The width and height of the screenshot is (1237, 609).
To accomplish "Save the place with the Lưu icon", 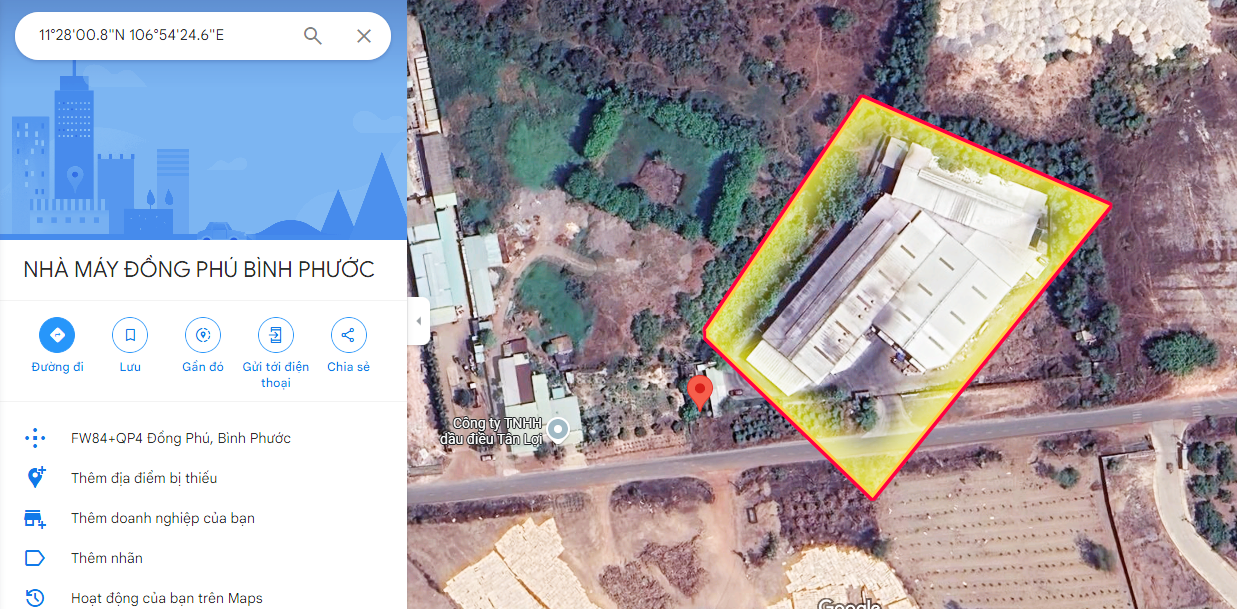I will click(130, 335).
